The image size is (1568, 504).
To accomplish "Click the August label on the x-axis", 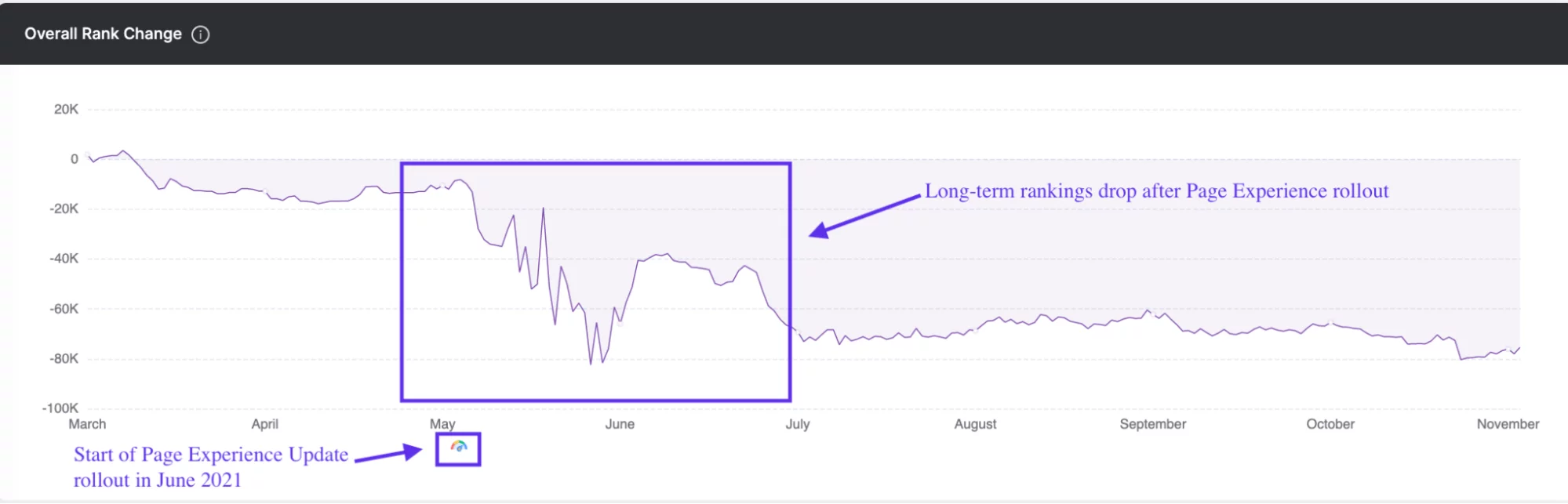I will pyautogui.click(x=975, y=424).
